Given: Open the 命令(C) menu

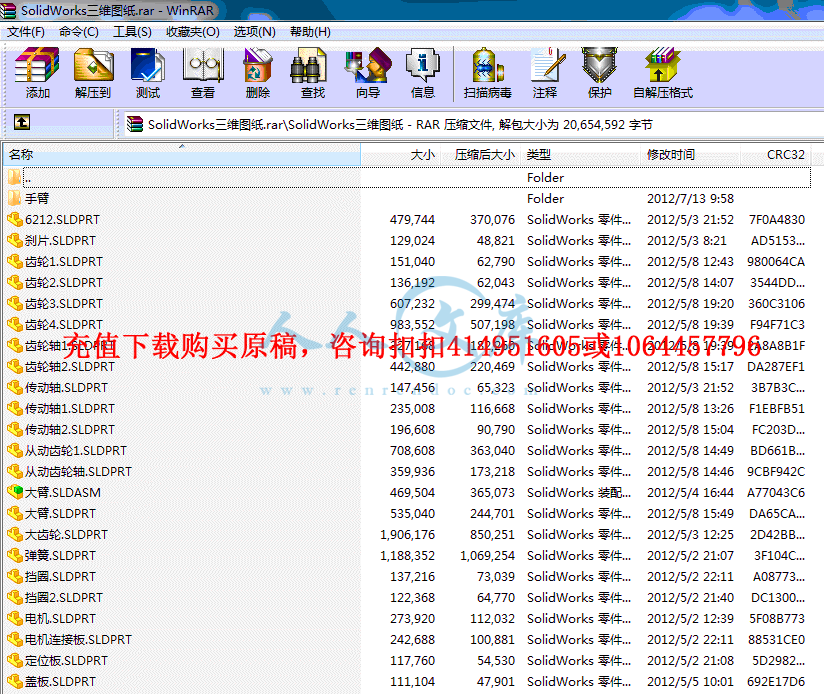Looking at the screenshot, I should click(79, 32).
